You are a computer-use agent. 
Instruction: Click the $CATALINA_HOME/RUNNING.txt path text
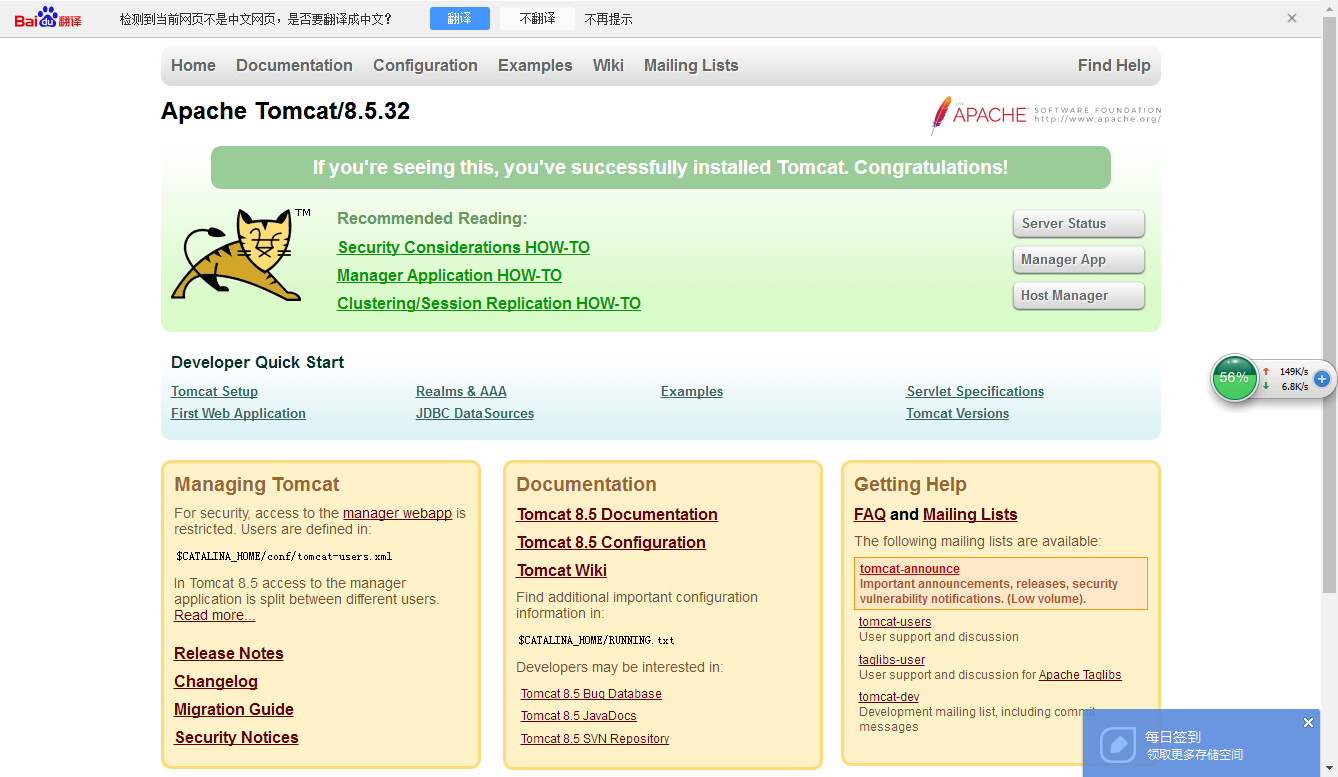click(x=596, y=640)
